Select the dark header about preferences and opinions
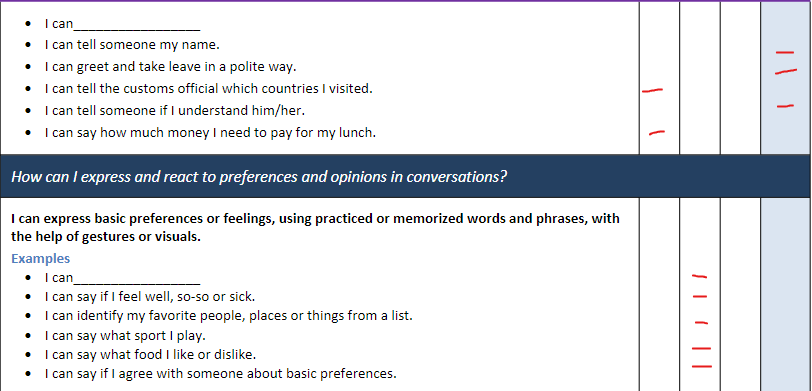The height and width of the screenshot is (391, 812). point(405,176)
